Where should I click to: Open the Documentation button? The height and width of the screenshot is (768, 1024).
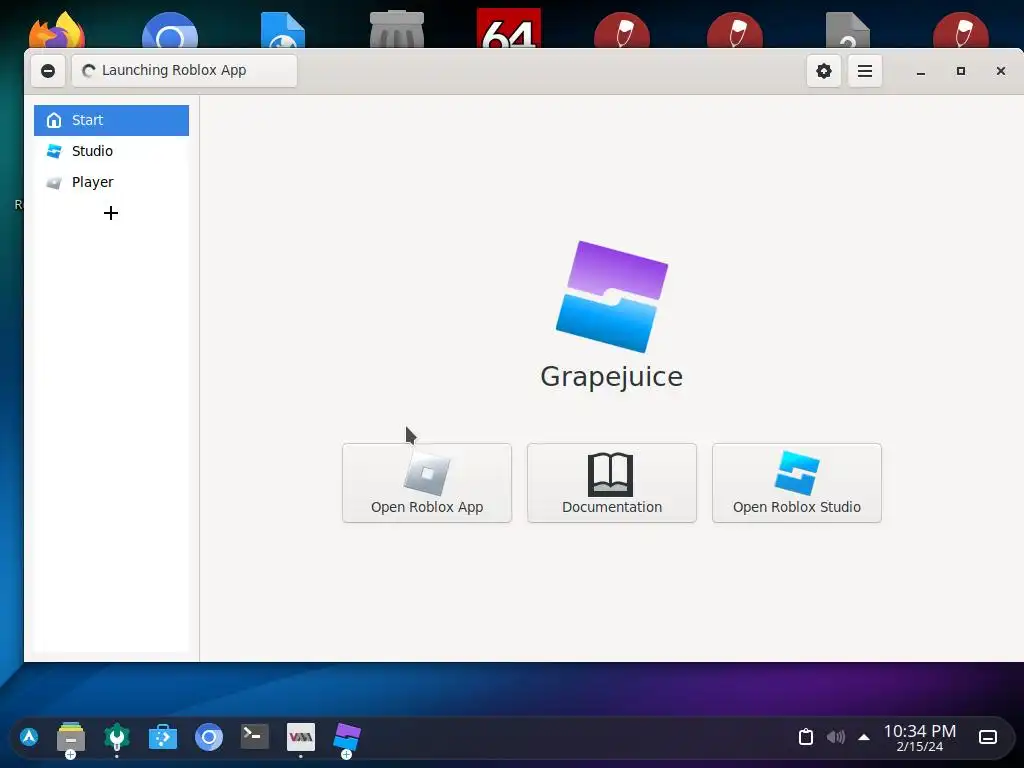612,483
